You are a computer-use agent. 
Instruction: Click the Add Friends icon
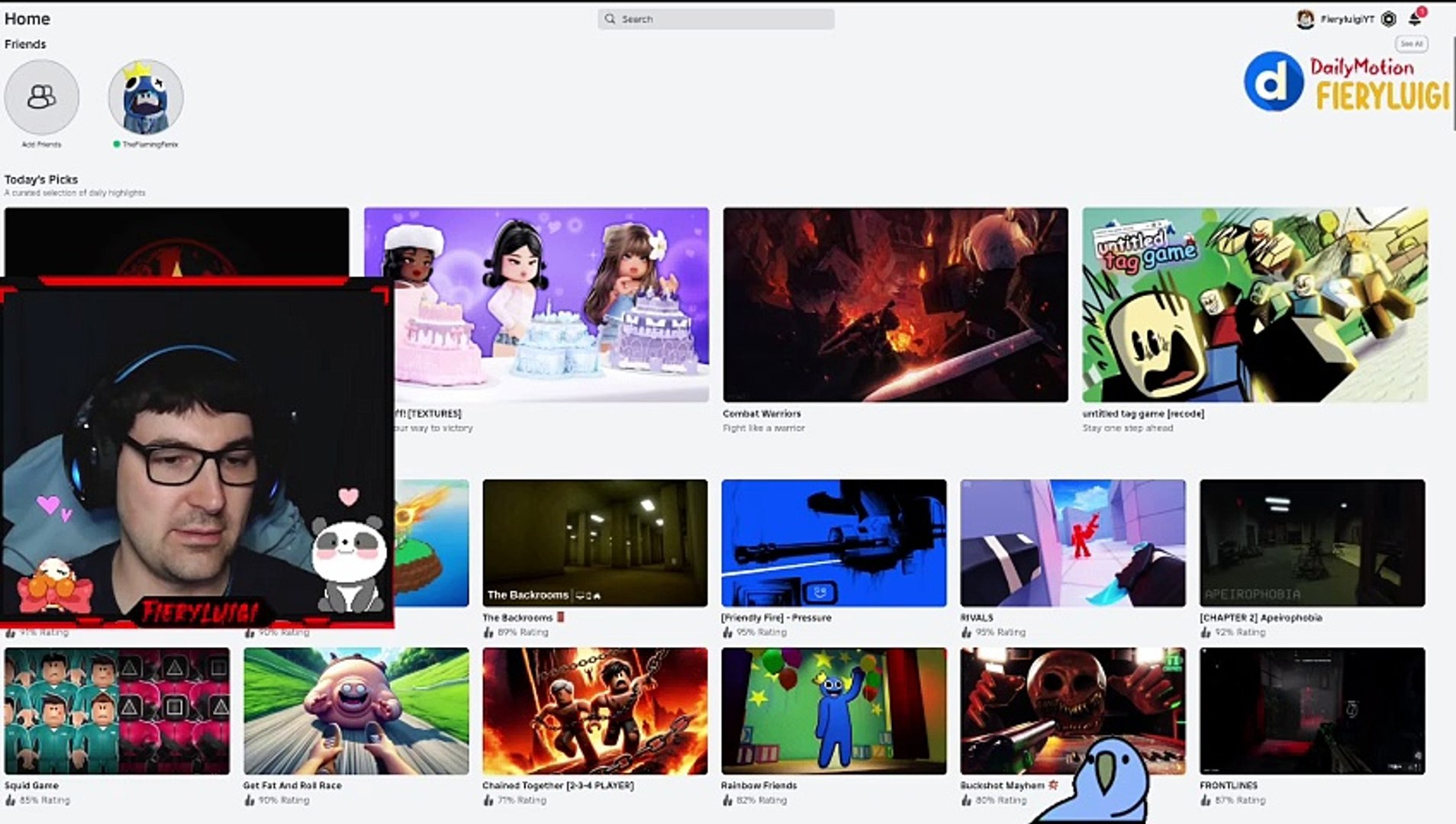coord(41,97)
